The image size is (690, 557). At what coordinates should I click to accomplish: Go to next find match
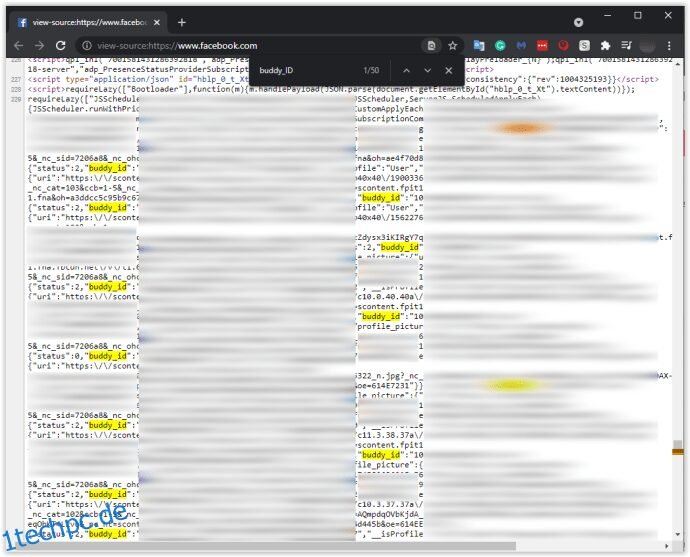point(427,70)
